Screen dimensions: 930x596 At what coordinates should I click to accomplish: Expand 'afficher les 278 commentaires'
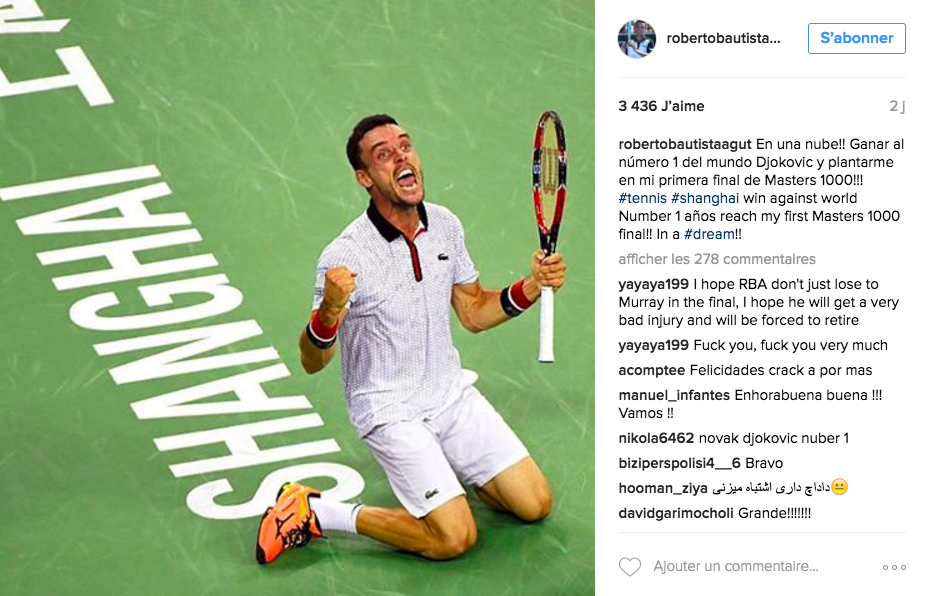716,259
